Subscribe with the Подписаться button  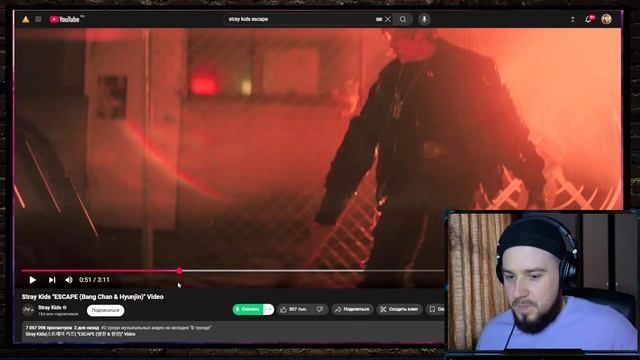coord(105,311)
